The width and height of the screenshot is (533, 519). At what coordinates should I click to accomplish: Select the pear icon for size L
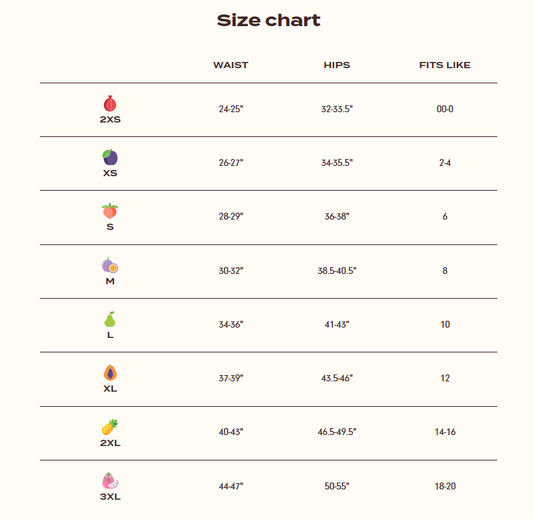click(x=110, y=319)
